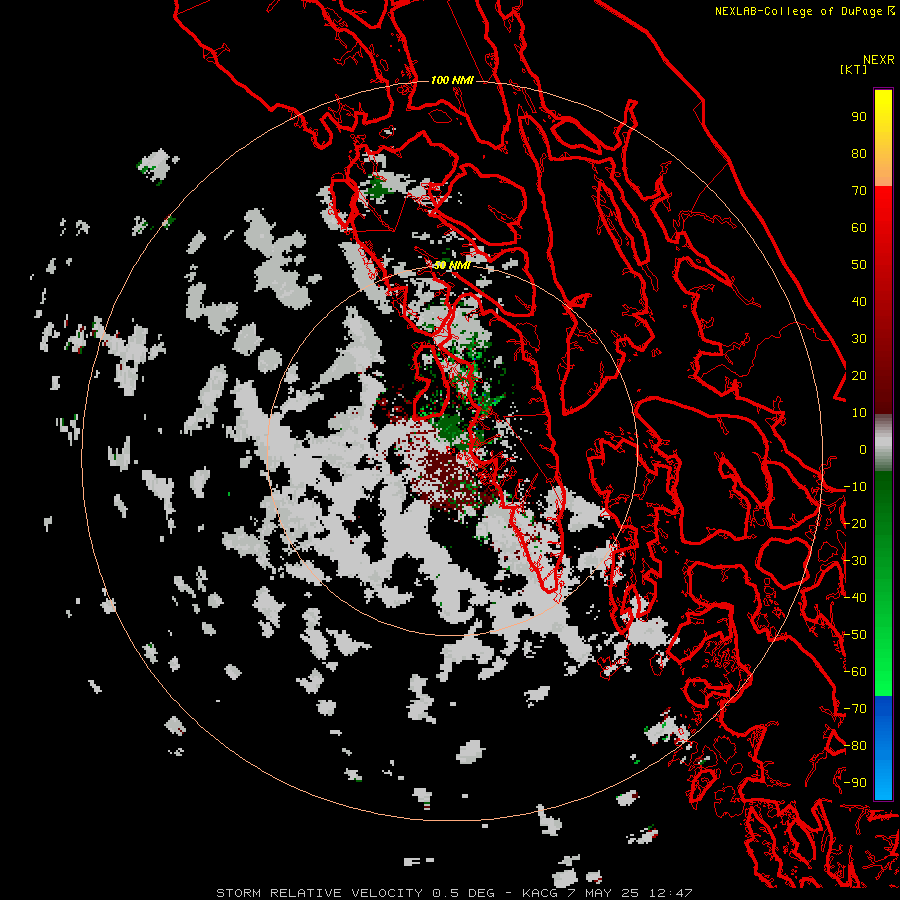This screenshot has width=900, height=900.
Task: Click the Storm Relative Velocity caption
Action: click(x=455, y=893)
